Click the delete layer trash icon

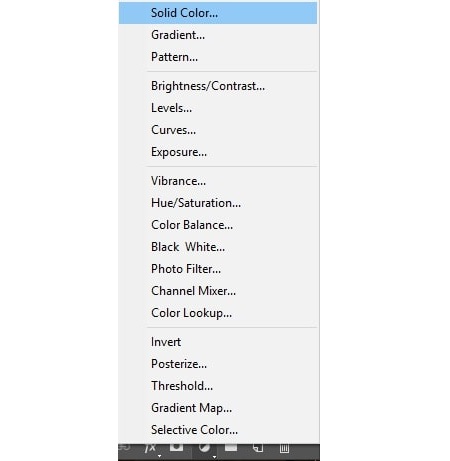(x=284, y=448)
